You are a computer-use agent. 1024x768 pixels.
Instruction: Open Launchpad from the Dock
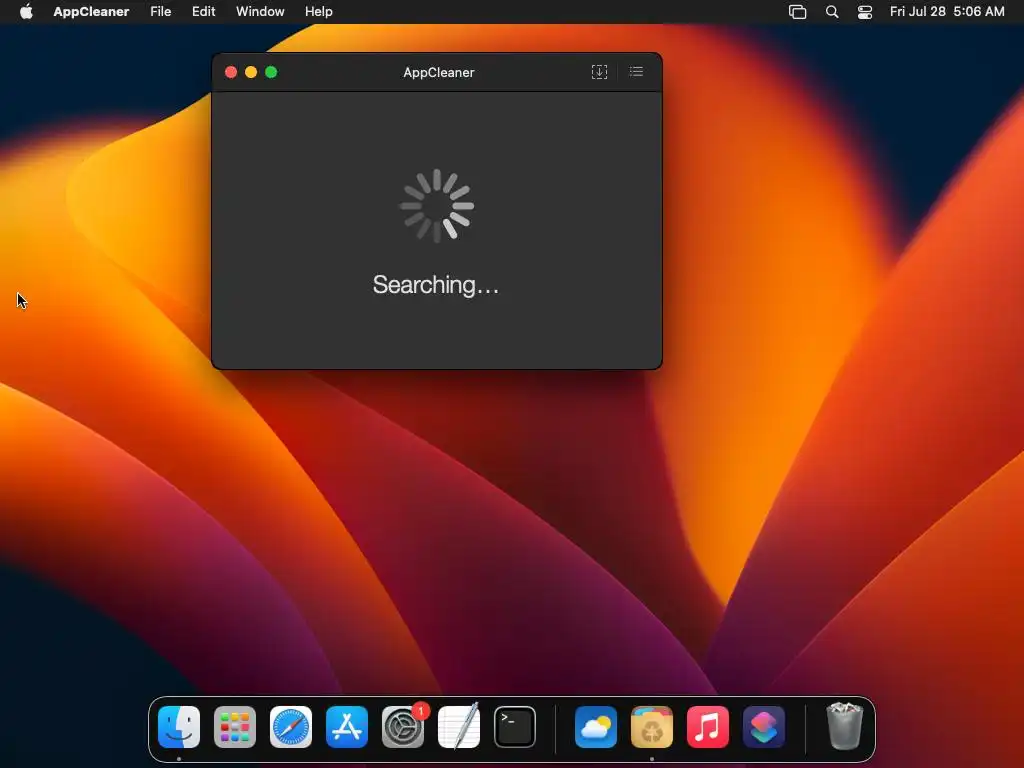tap(235, 727)
